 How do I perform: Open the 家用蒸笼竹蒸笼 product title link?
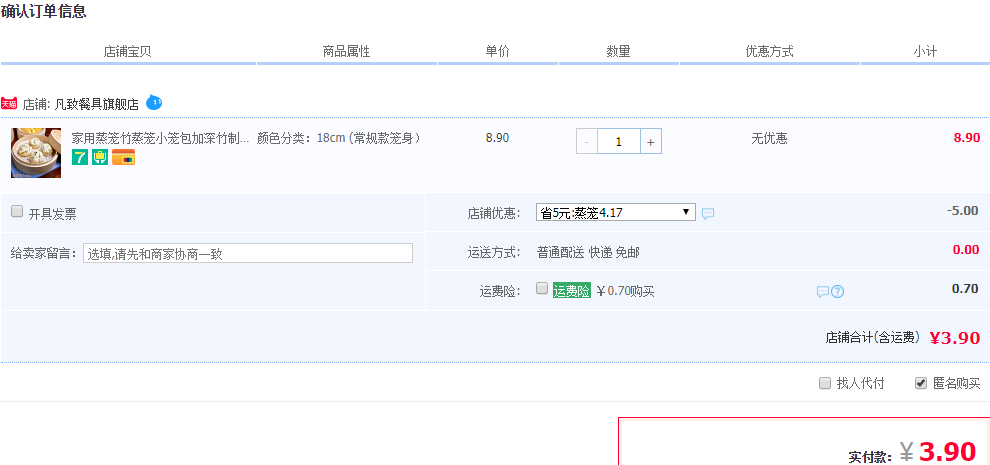point(160,138)
